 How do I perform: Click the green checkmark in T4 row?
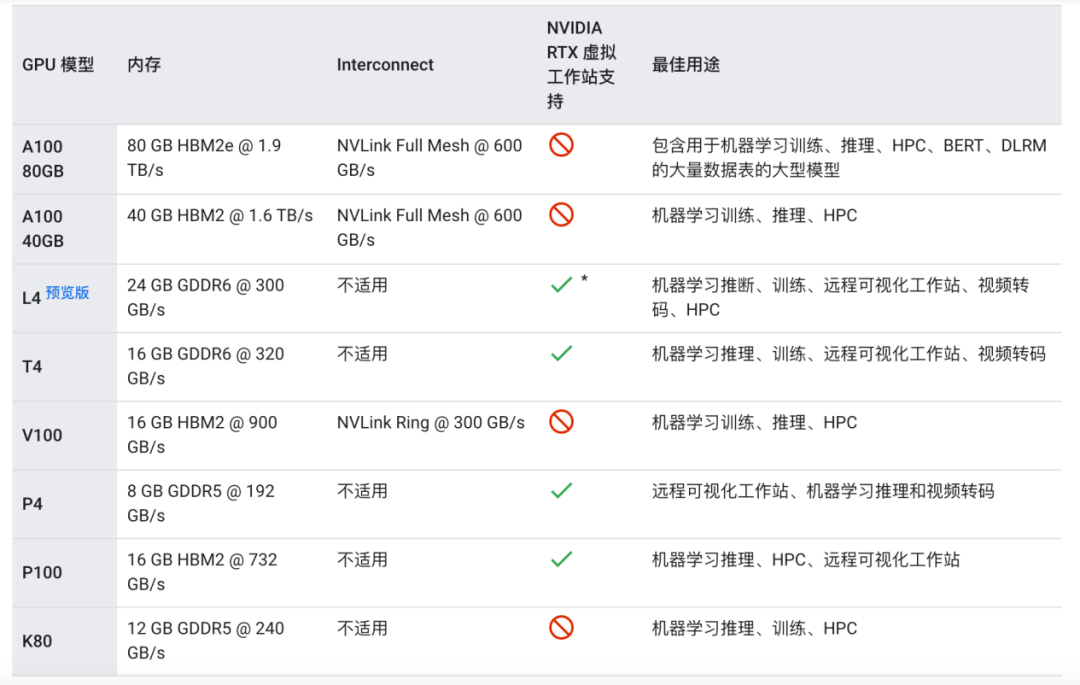pyautogui.click(x=561, y=353)
